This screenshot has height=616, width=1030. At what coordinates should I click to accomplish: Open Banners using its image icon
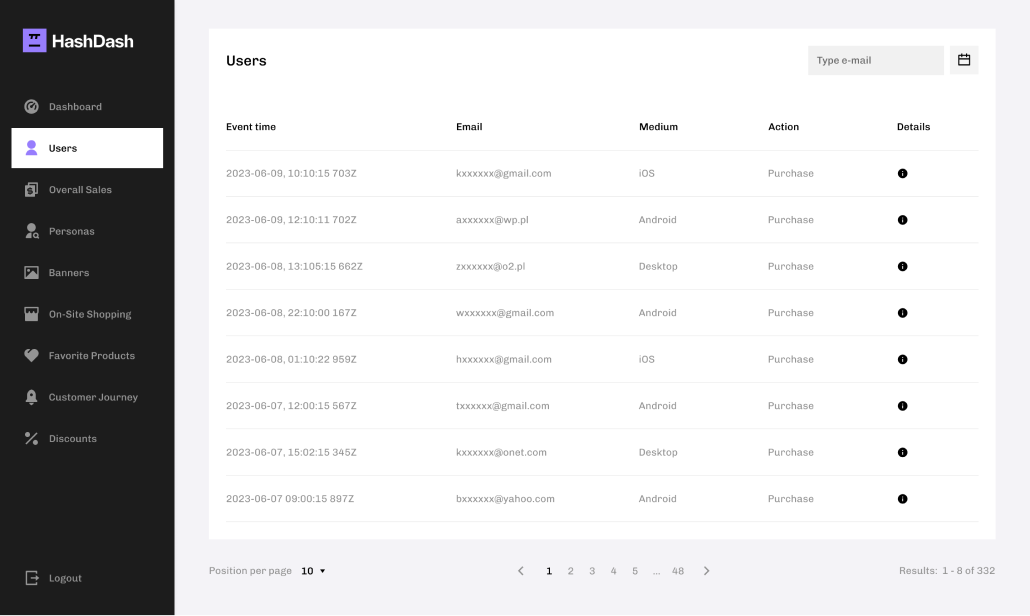31,272
